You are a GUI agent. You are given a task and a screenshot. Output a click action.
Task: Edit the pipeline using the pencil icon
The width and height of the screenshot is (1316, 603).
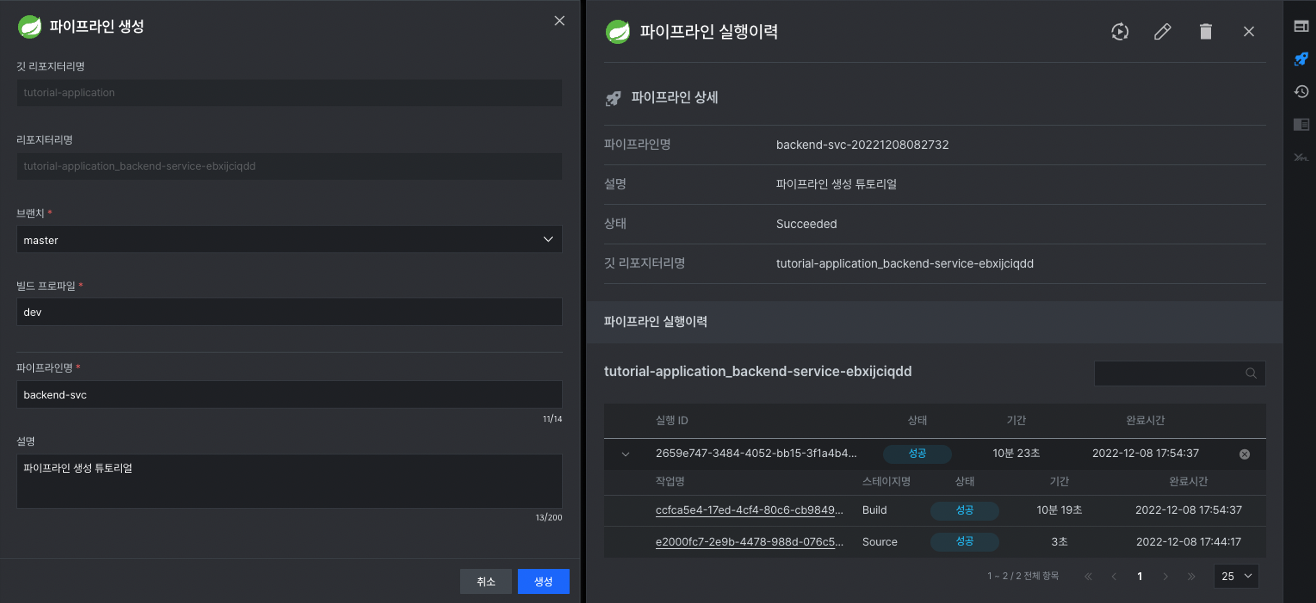coord(1162,32)
